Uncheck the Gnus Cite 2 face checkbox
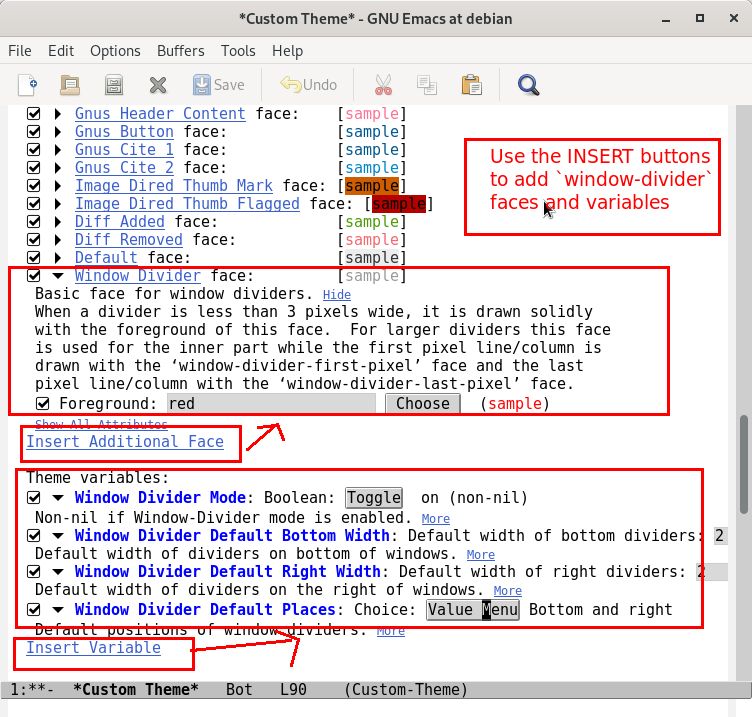 coord(34,167)
